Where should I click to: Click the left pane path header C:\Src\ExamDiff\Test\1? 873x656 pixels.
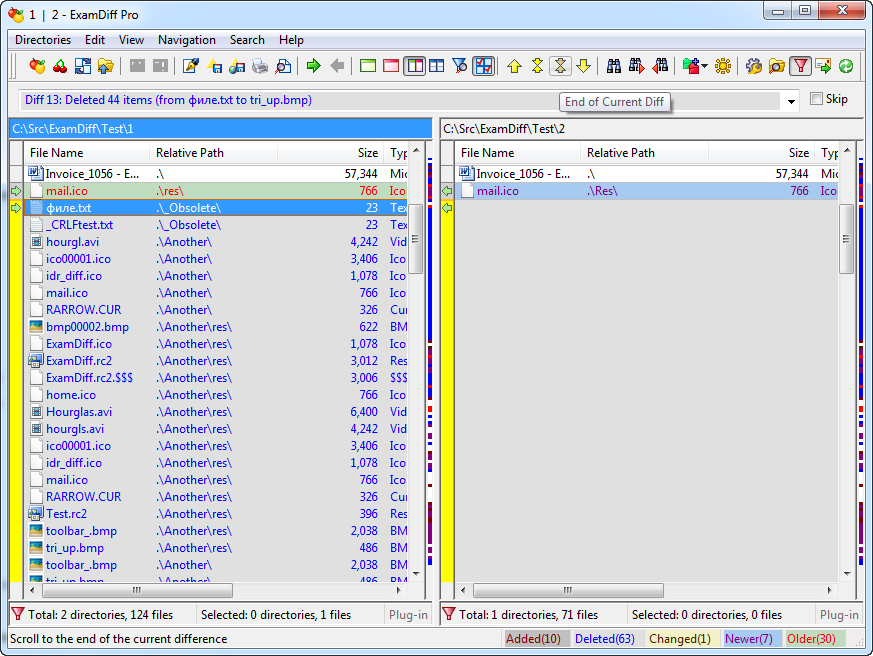[220, 129]
